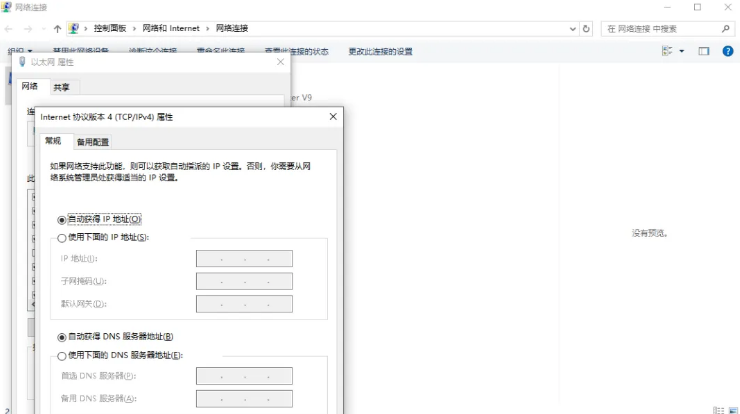
Task: Open the help question mark icon
Action: tap(729, 51)
